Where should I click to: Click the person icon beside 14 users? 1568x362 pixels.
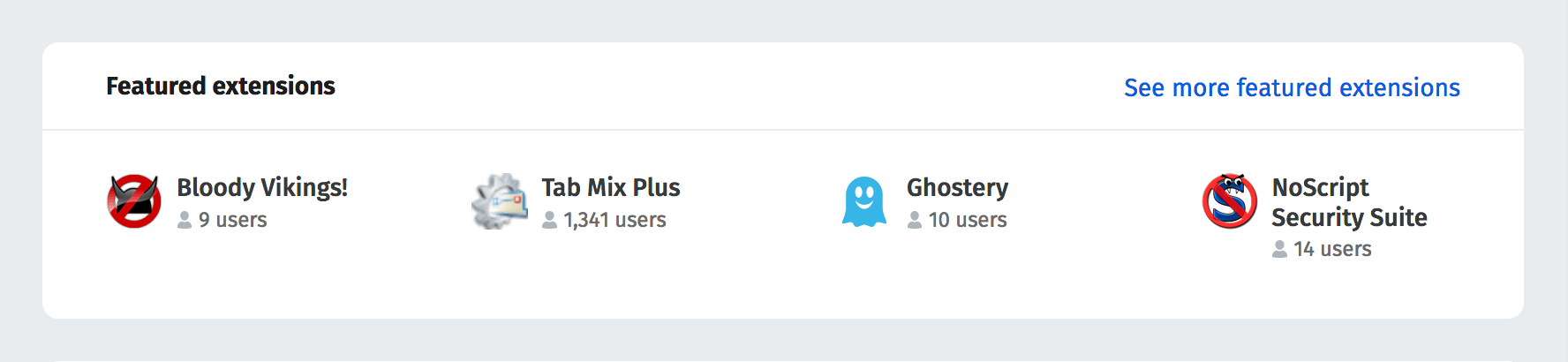coord(1279,250)
